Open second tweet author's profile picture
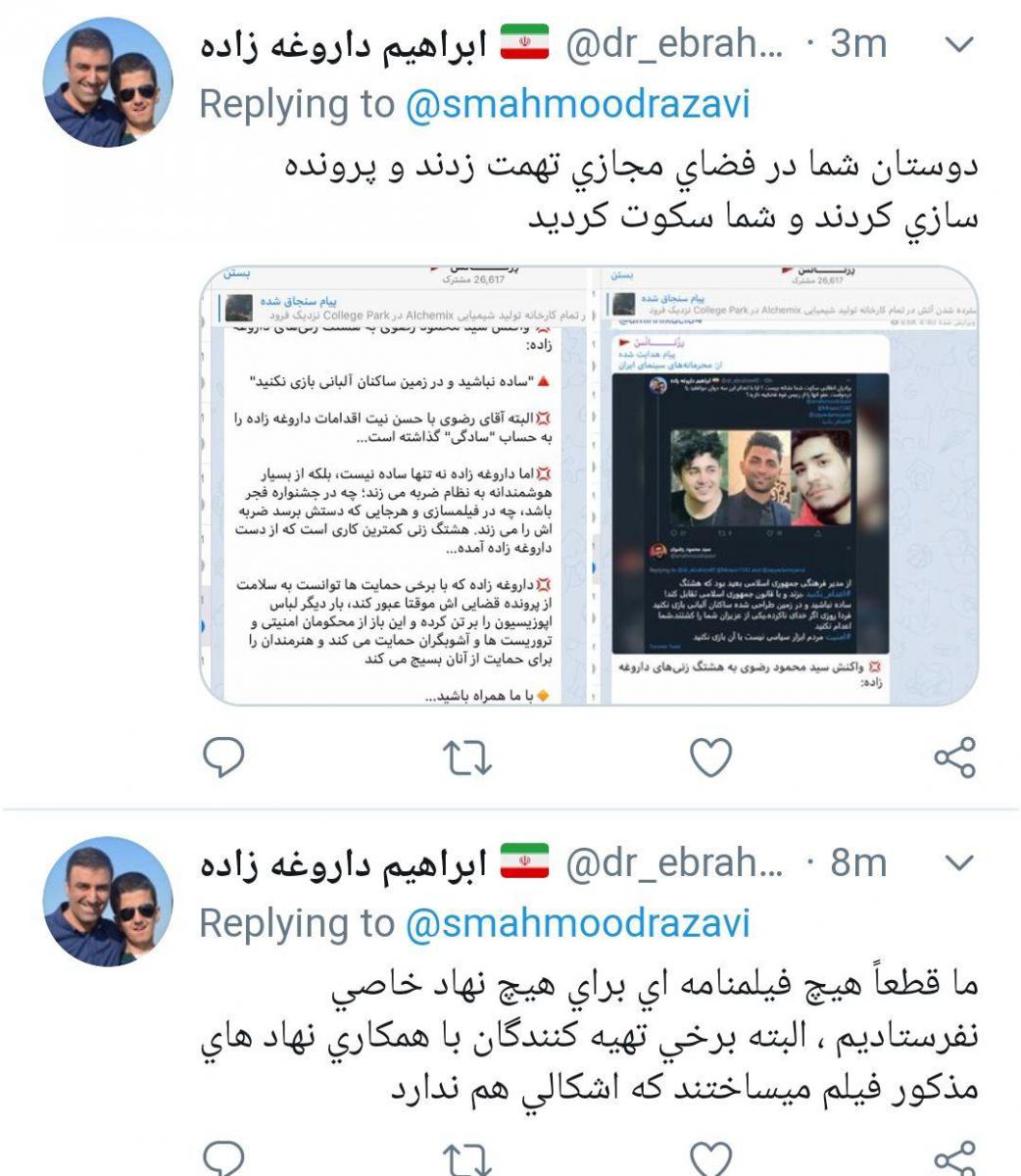Screen dimensions: 1021x1176 click(109, 902)
